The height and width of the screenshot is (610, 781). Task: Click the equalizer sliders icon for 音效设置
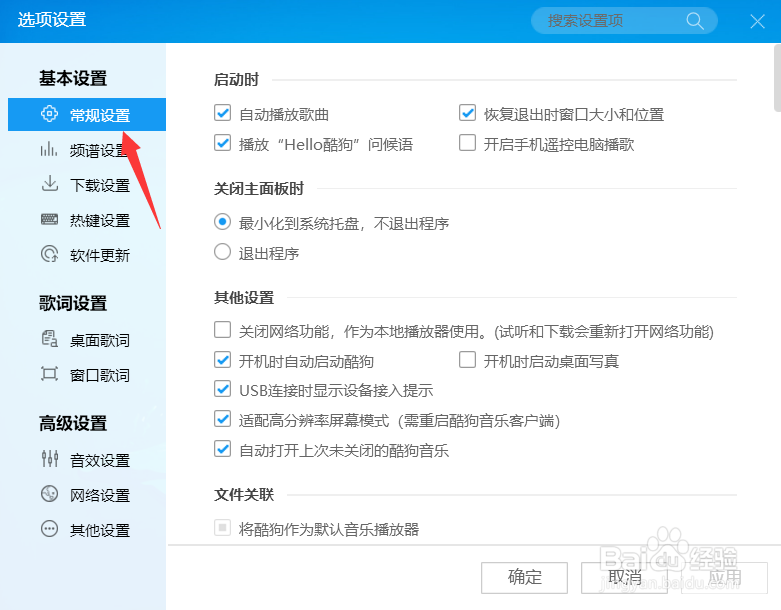coord(50,459)
